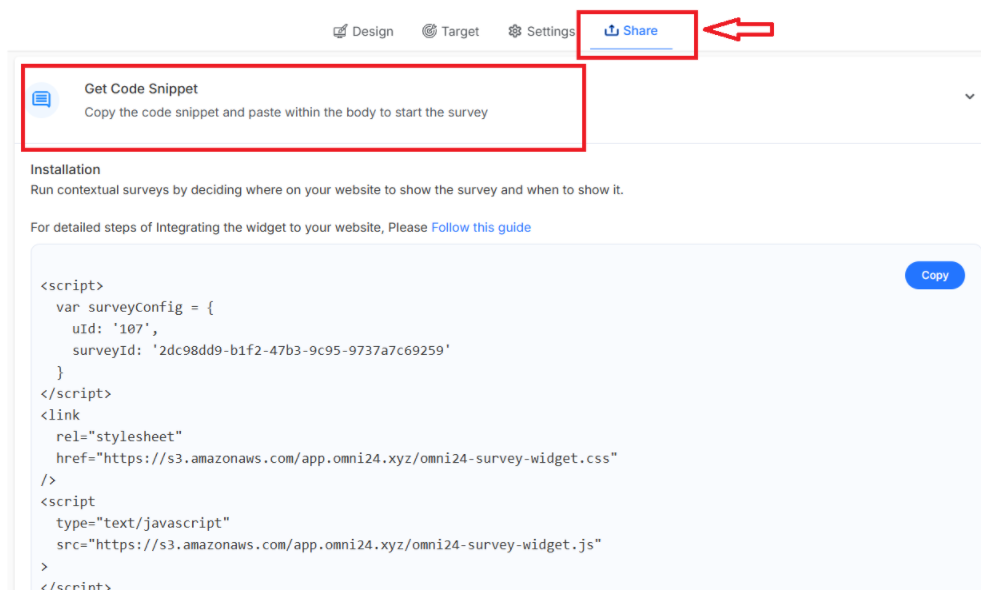Click the rel="stylesheet" code line
Viewport: 981px width, 590px height.
point(119,437)
